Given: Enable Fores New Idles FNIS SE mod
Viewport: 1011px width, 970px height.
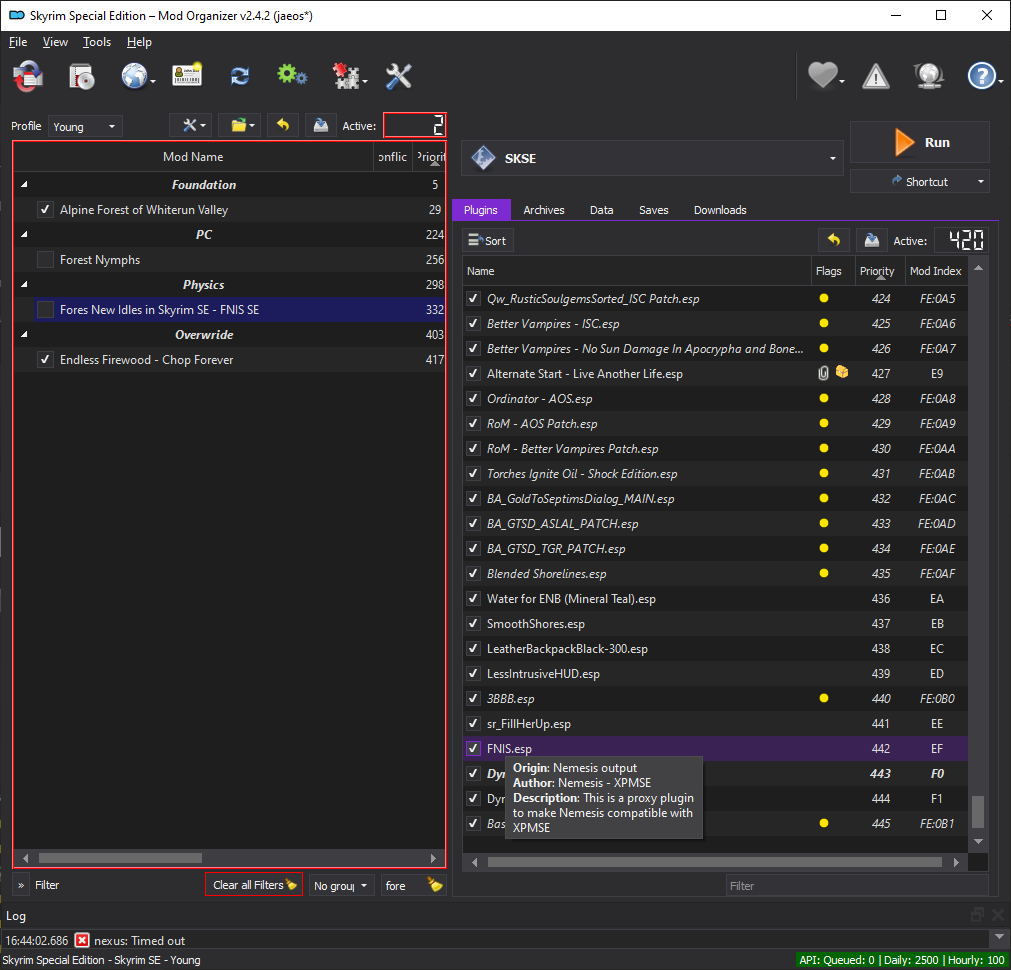Looking at the screenshot, I should click(x=45, y=310).
